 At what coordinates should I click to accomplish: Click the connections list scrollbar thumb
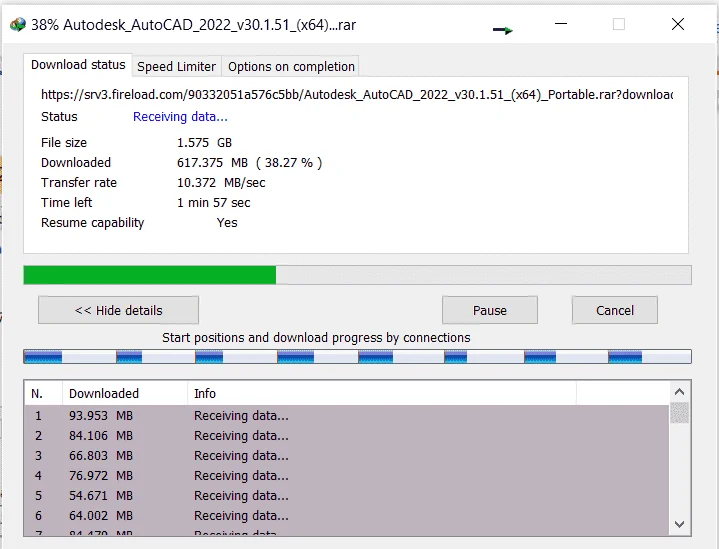(x=680, y=412)
